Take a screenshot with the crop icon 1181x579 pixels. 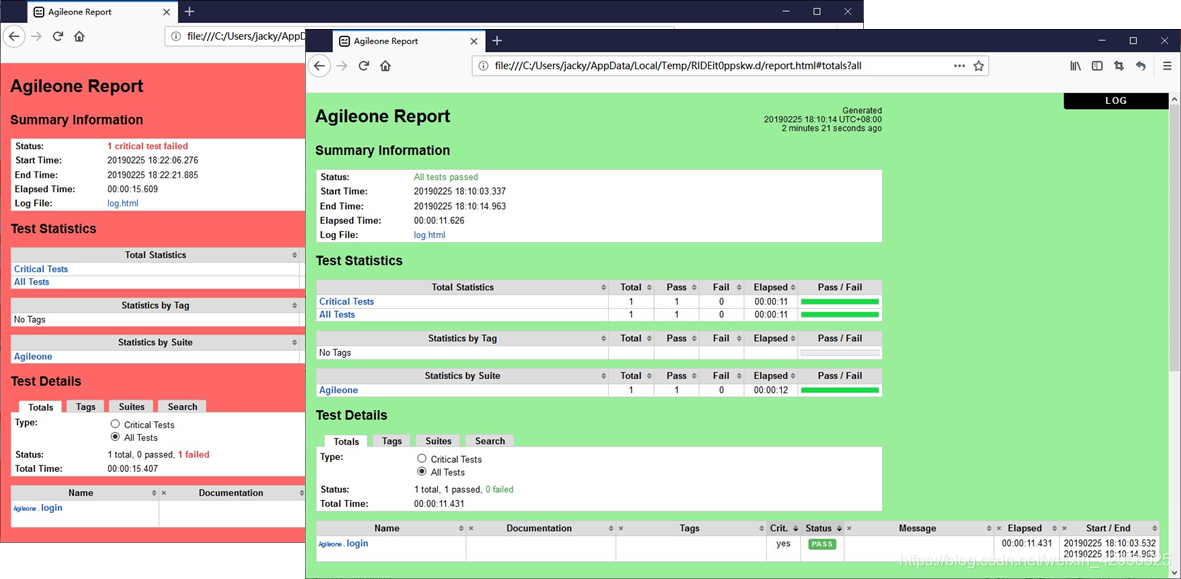[1118, 66]
